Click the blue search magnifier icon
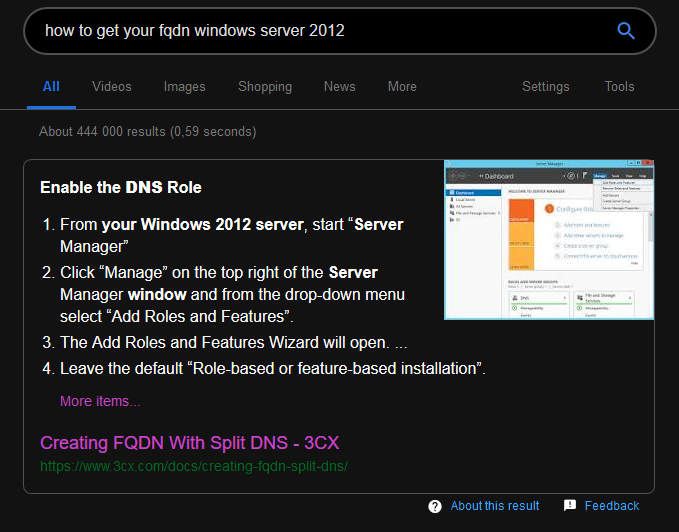The width and height of the screenshot is (679, 532). tap(626, 31)
